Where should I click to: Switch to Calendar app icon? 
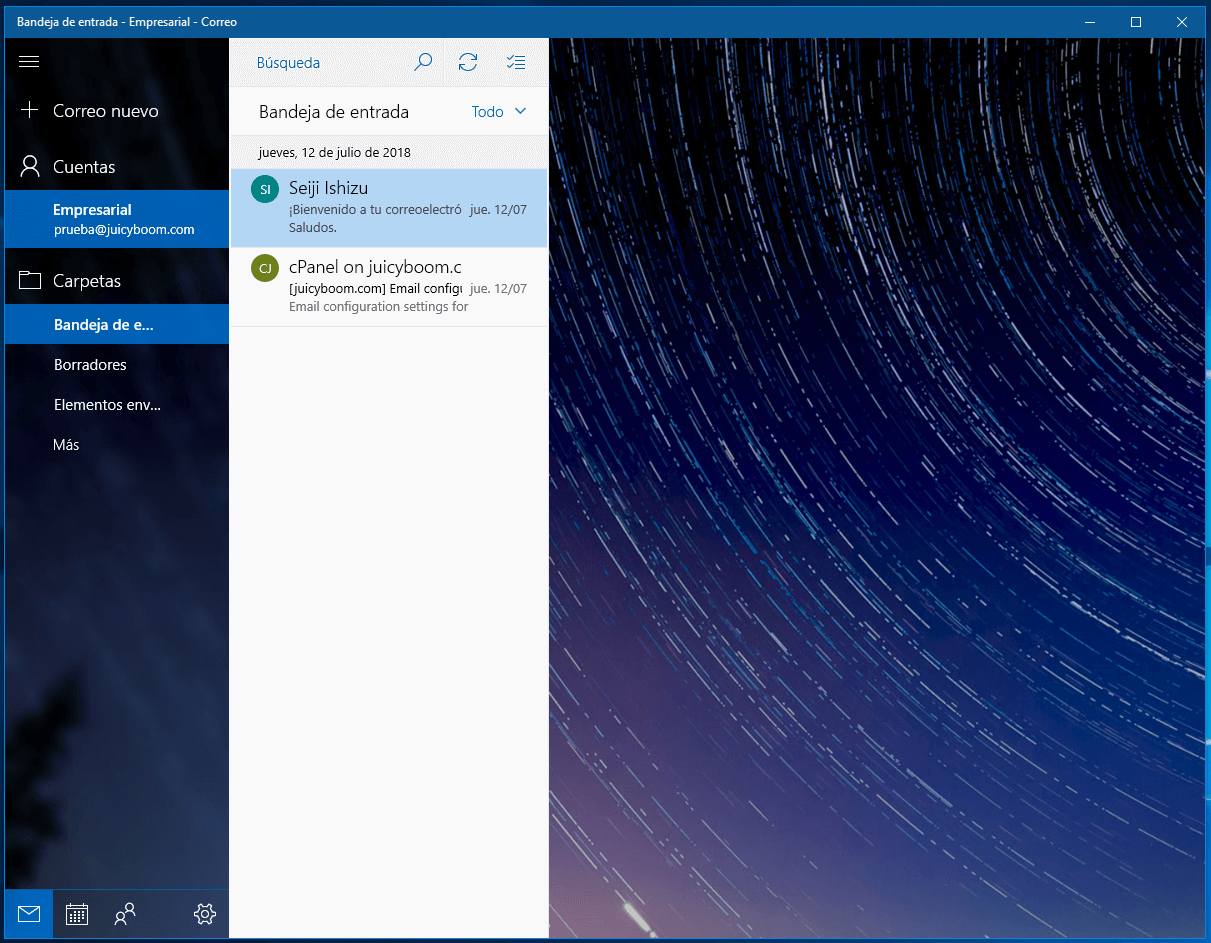click(77, 913)
